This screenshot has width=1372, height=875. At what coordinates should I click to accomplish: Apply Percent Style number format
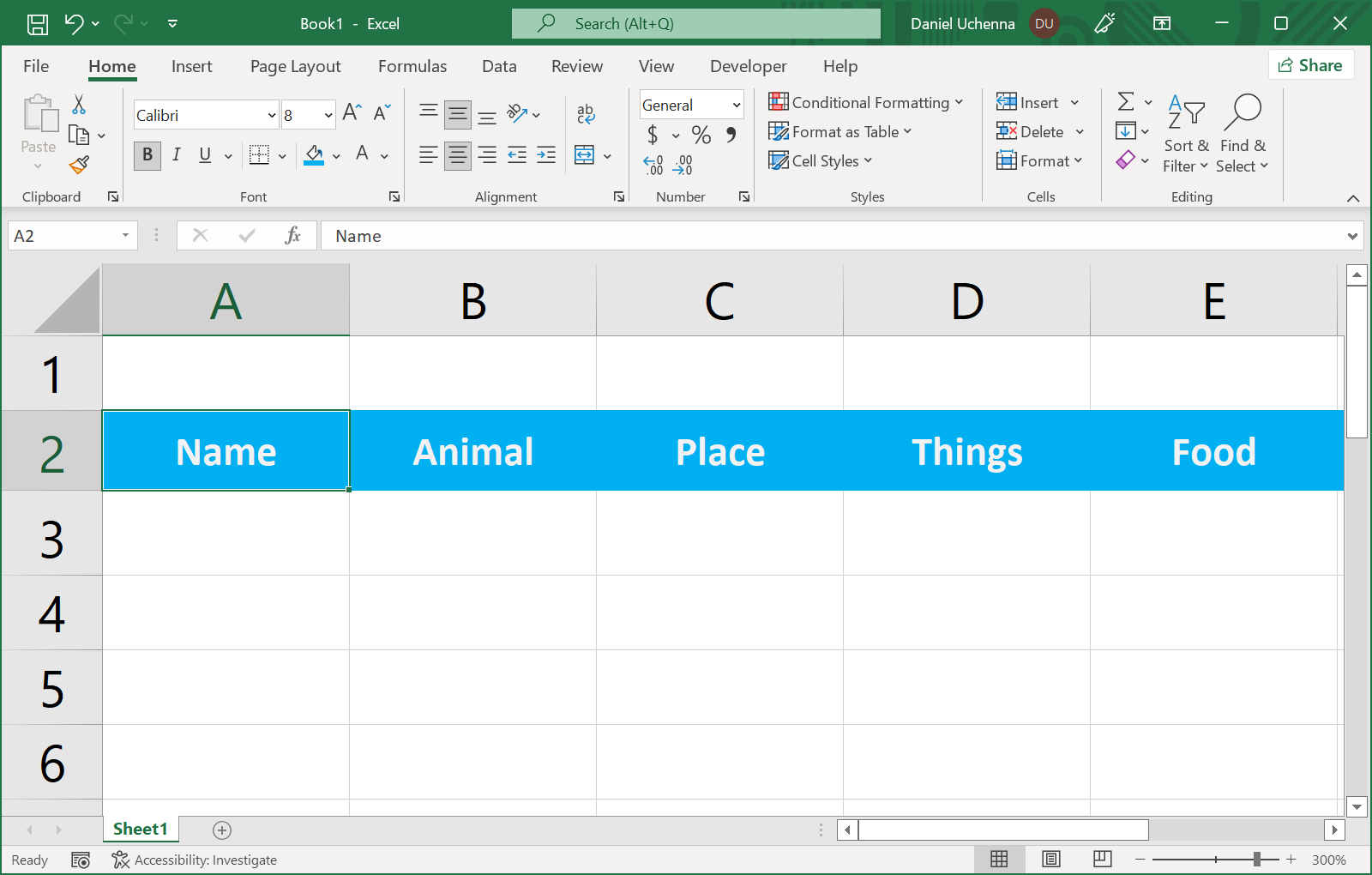[x=701, y=135]
